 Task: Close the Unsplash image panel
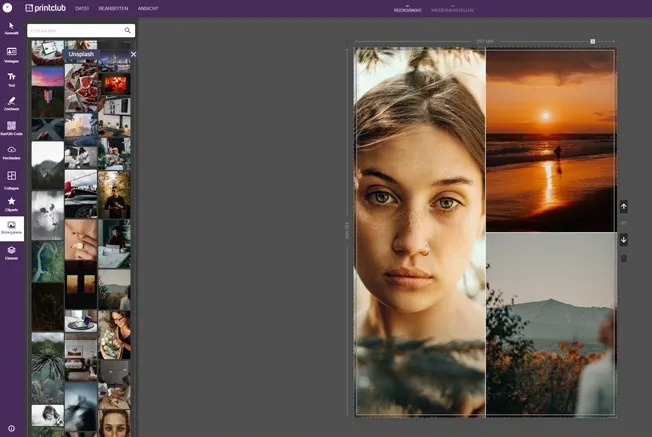[133, 54]
